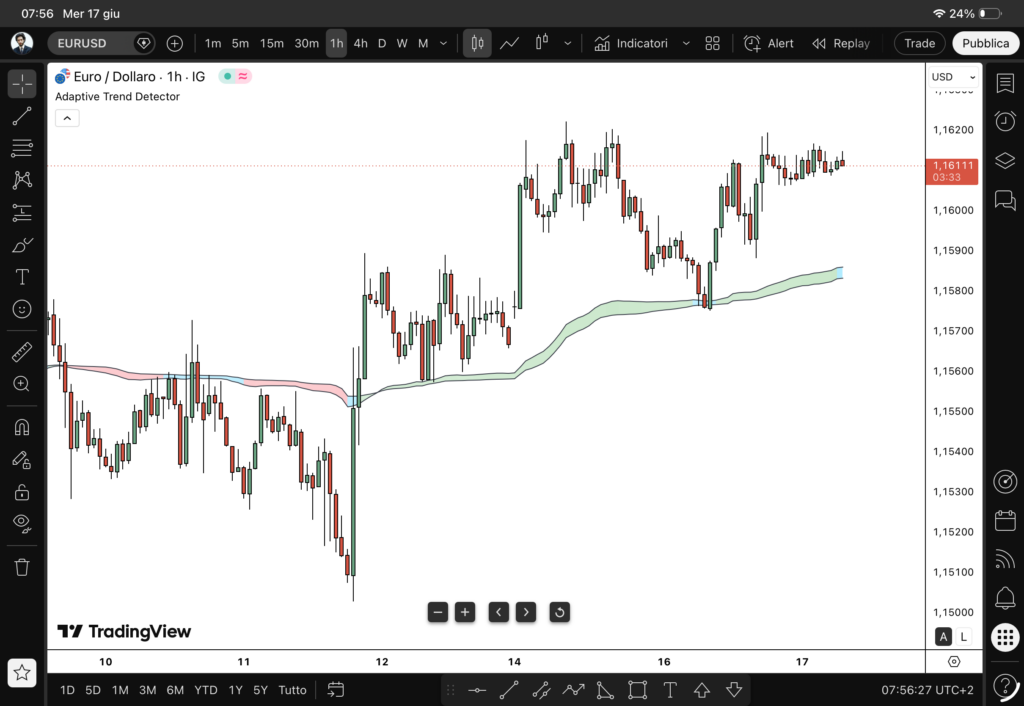Open the watchlist panel icon
This screenshot has width=1024, height=706.
1005,84
